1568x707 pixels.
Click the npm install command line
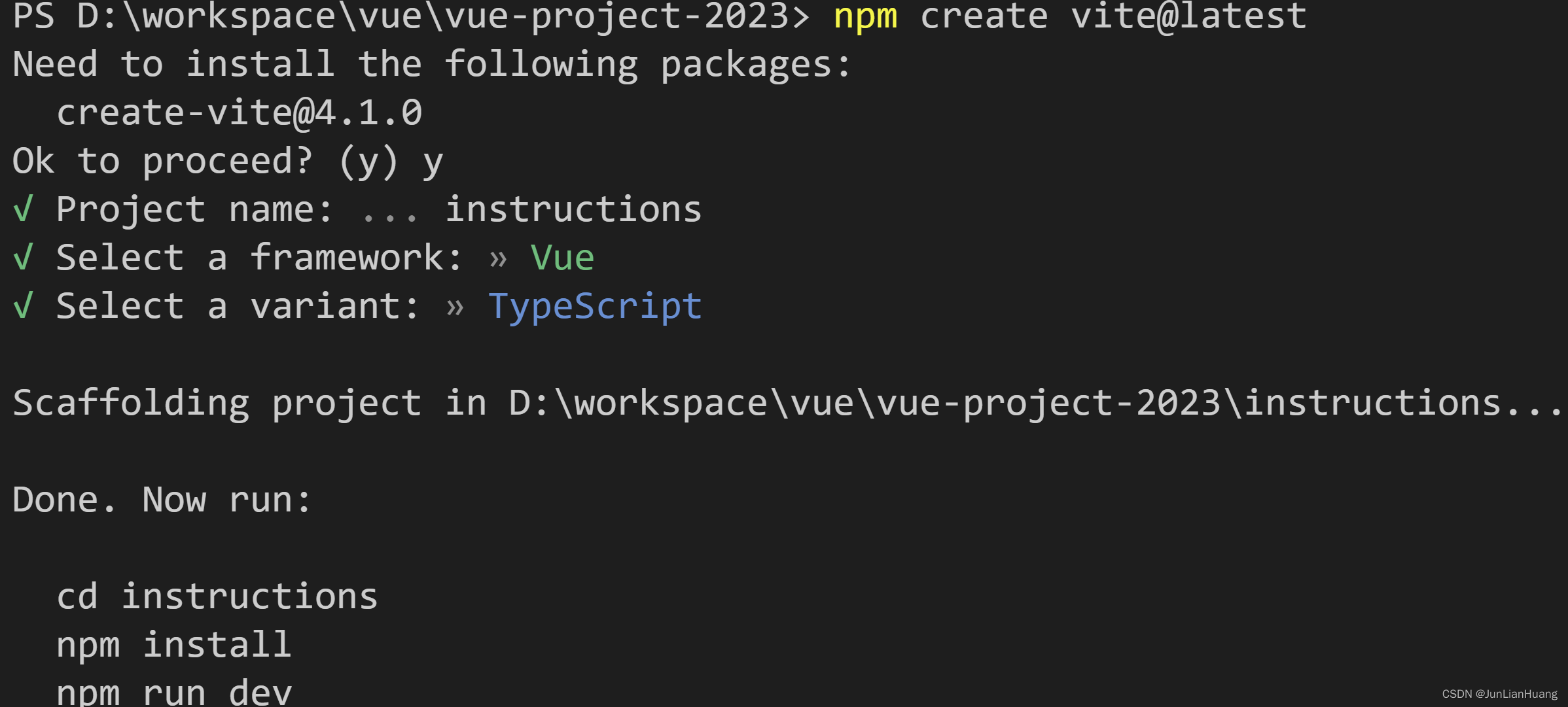[173, 645]
